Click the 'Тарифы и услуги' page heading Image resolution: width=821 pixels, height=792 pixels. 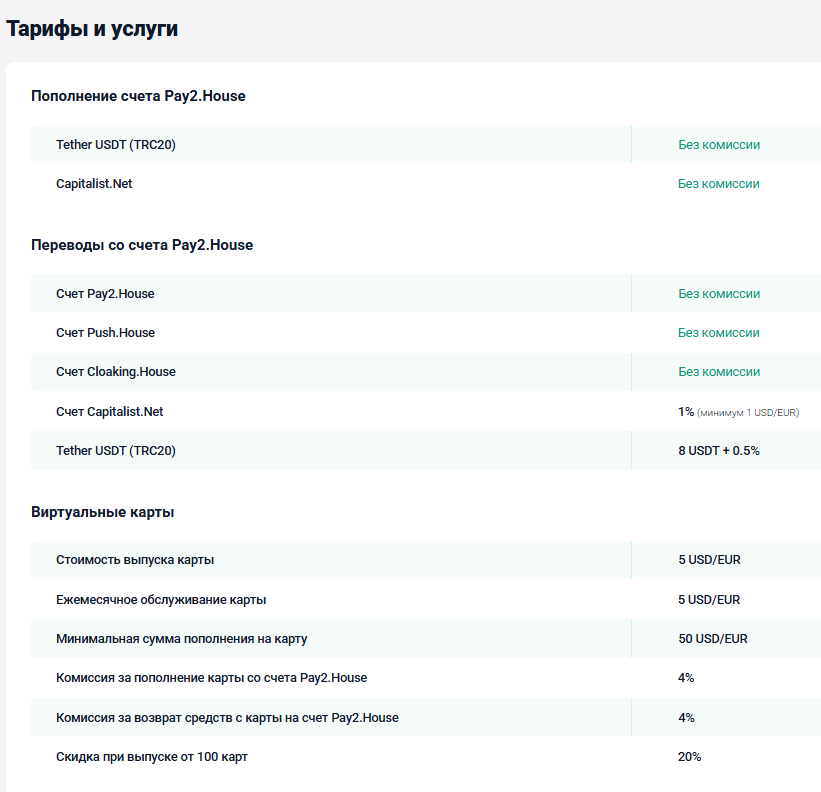92,29
